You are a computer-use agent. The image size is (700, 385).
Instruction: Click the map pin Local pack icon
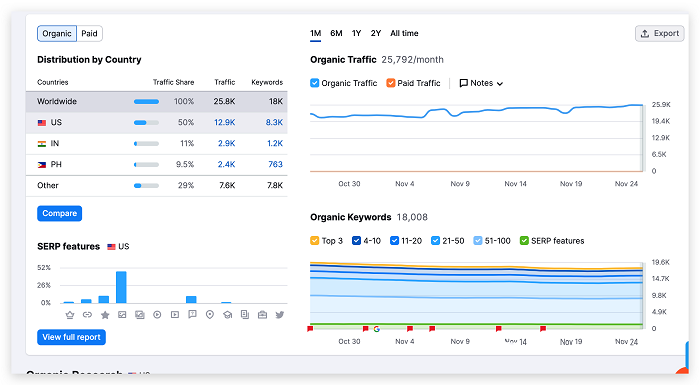(x=210, y=315)
